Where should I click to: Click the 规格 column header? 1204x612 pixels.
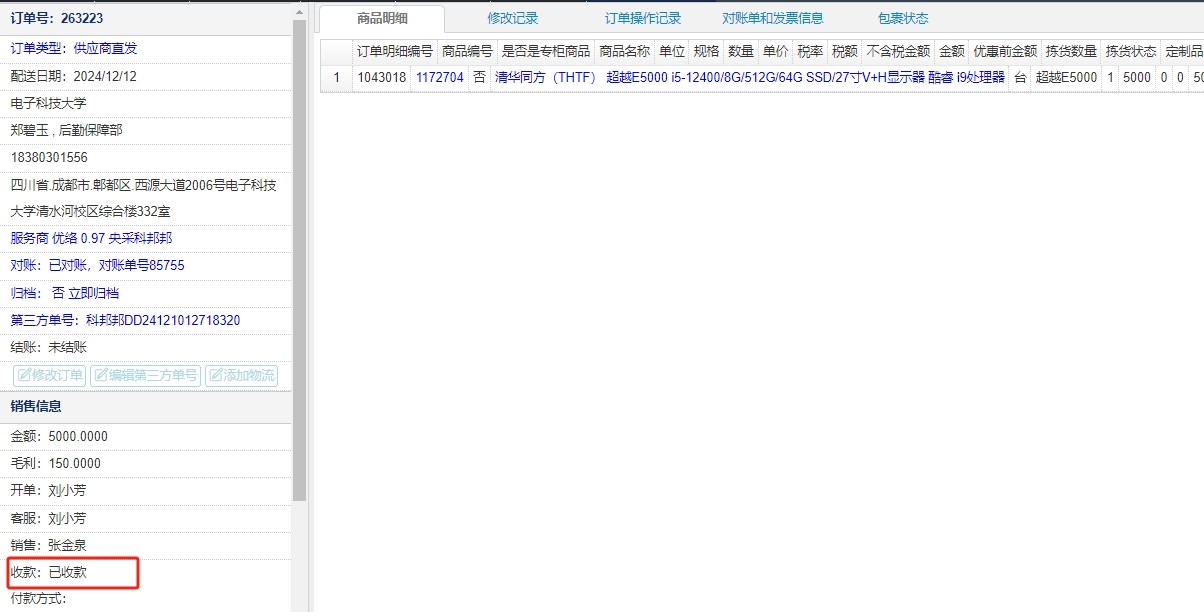706,51
